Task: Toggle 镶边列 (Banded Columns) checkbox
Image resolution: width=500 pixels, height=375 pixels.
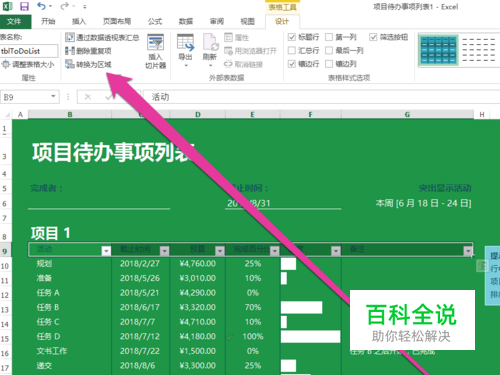Action: pyautogui.click(x=329, y=64)
